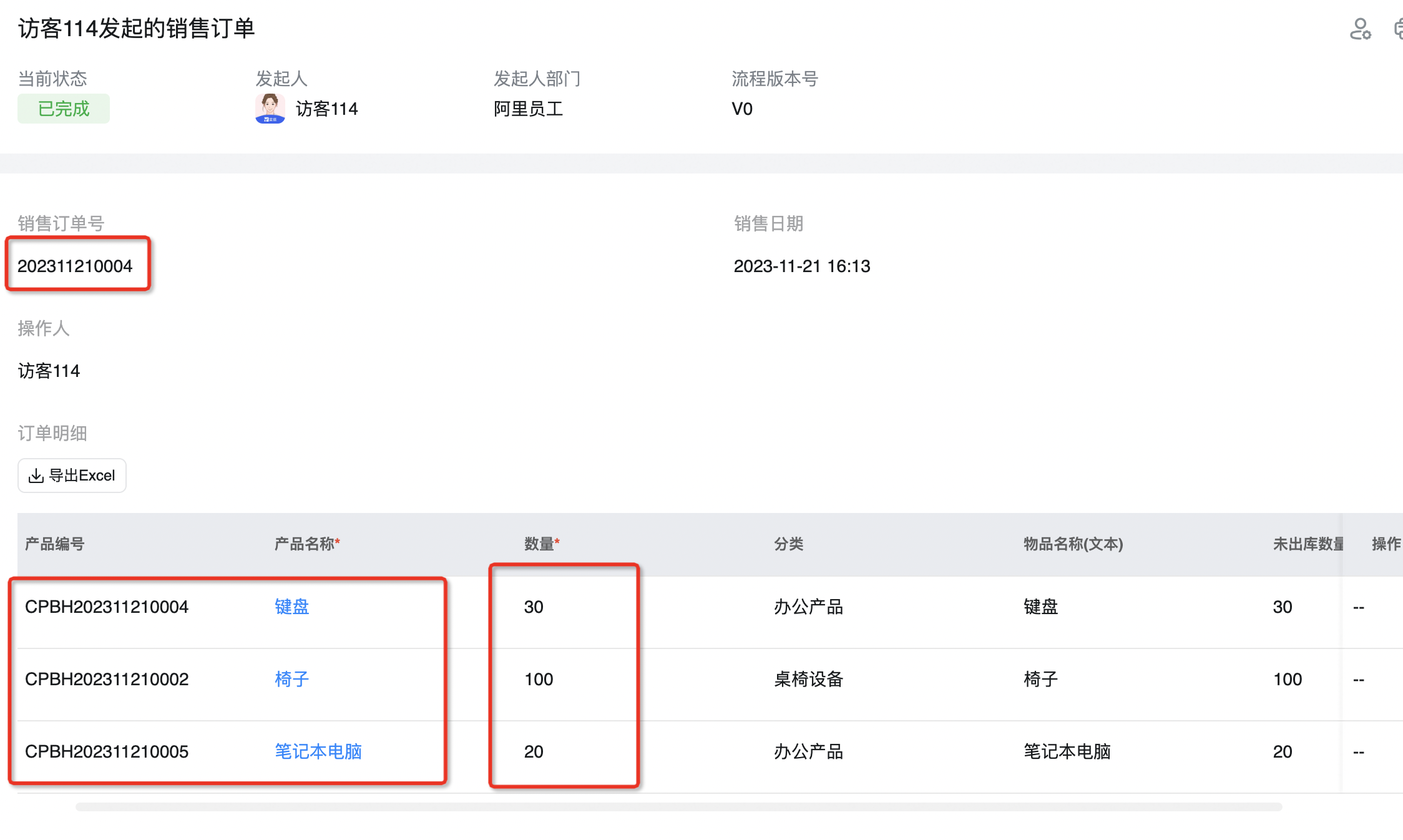Click 办公产品 category in 笔记本电脑 row
The image size is (1403, 840).
coord(809,751)
